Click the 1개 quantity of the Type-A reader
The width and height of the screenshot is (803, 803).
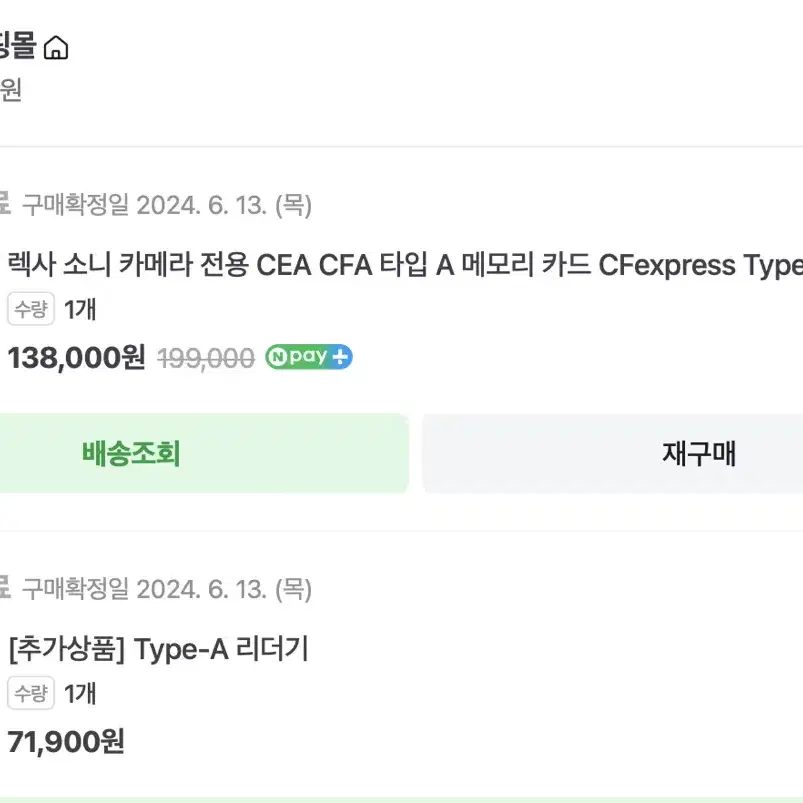coord(80,693)
